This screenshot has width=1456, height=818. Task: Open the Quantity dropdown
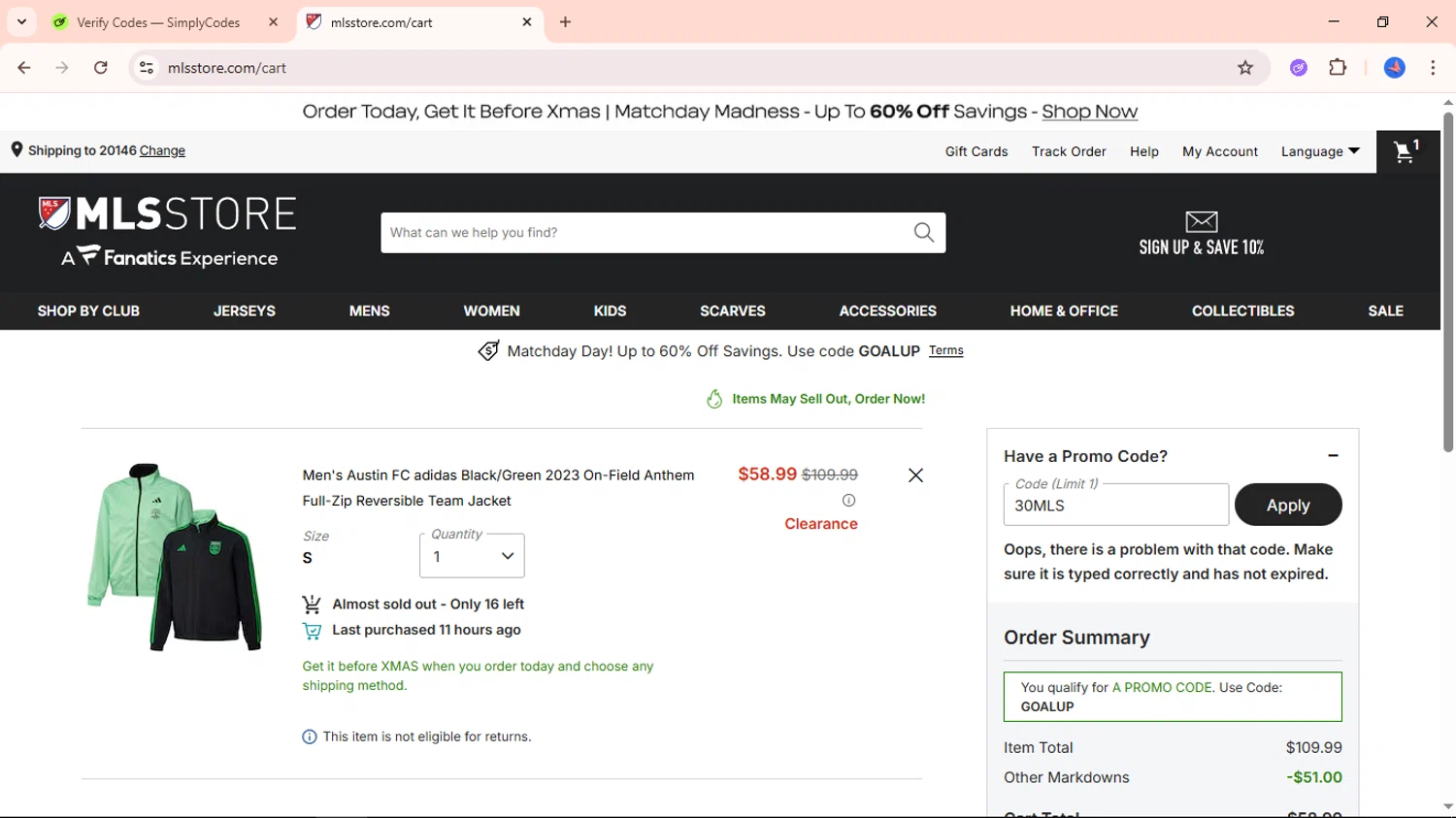tap(472, 556)
